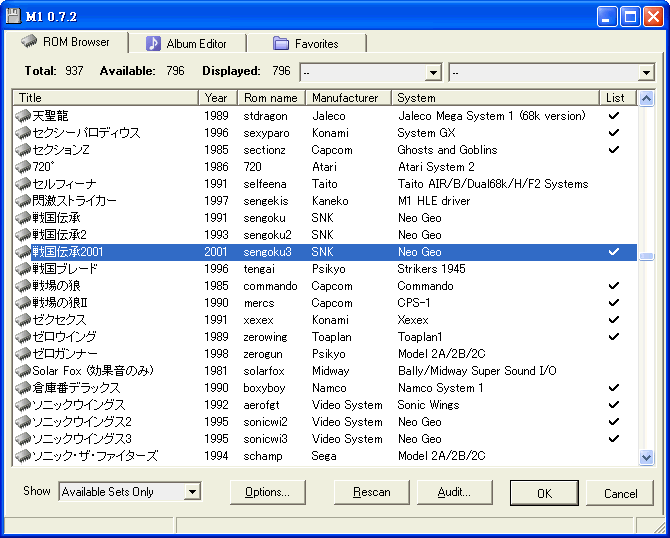Click the Jaleco Mega System 1 system cell
The width and height of the screenshot is (670, 538).
click(491, 116)
